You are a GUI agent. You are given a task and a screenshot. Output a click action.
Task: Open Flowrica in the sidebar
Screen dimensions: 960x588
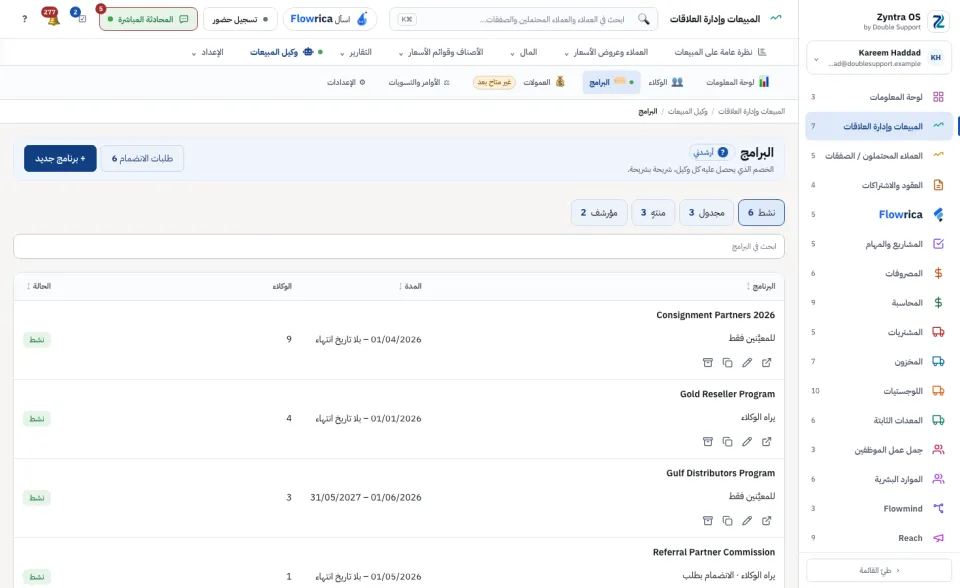click(x=879, y=214)
